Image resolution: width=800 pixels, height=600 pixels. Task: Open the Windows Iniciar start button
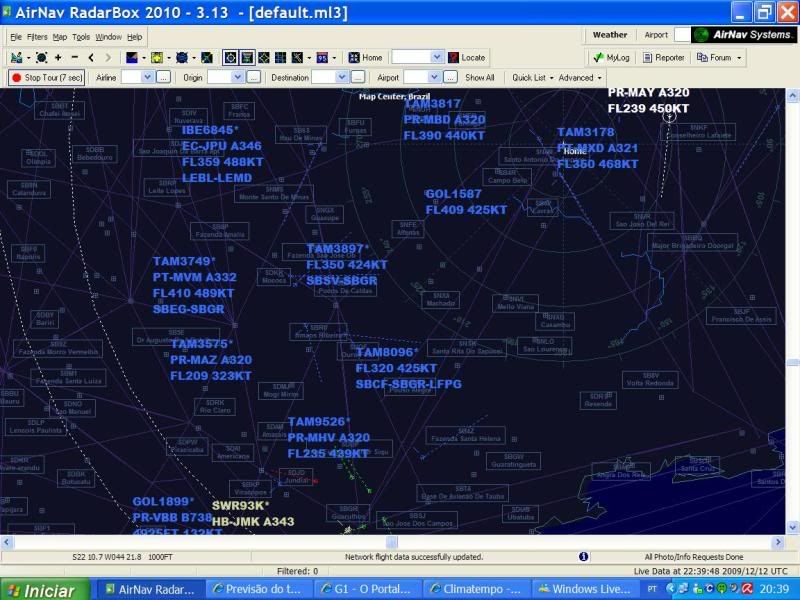(x=45, y=590)
